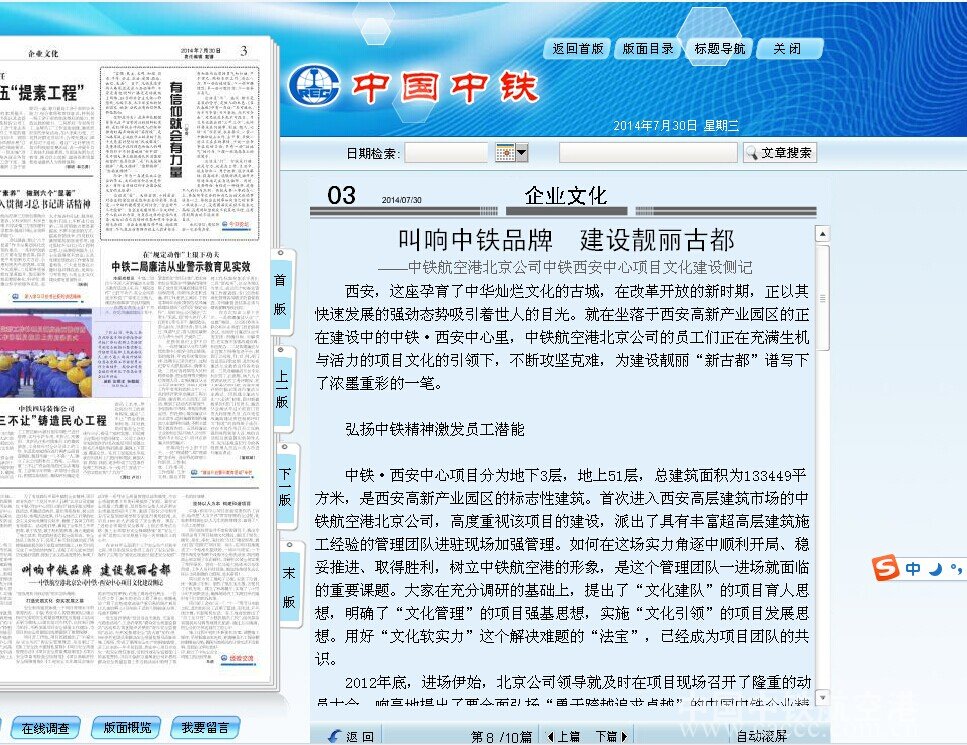Go back via 返回首版 button
This screenshot has width=967, height=745.
tap(577, 49)
